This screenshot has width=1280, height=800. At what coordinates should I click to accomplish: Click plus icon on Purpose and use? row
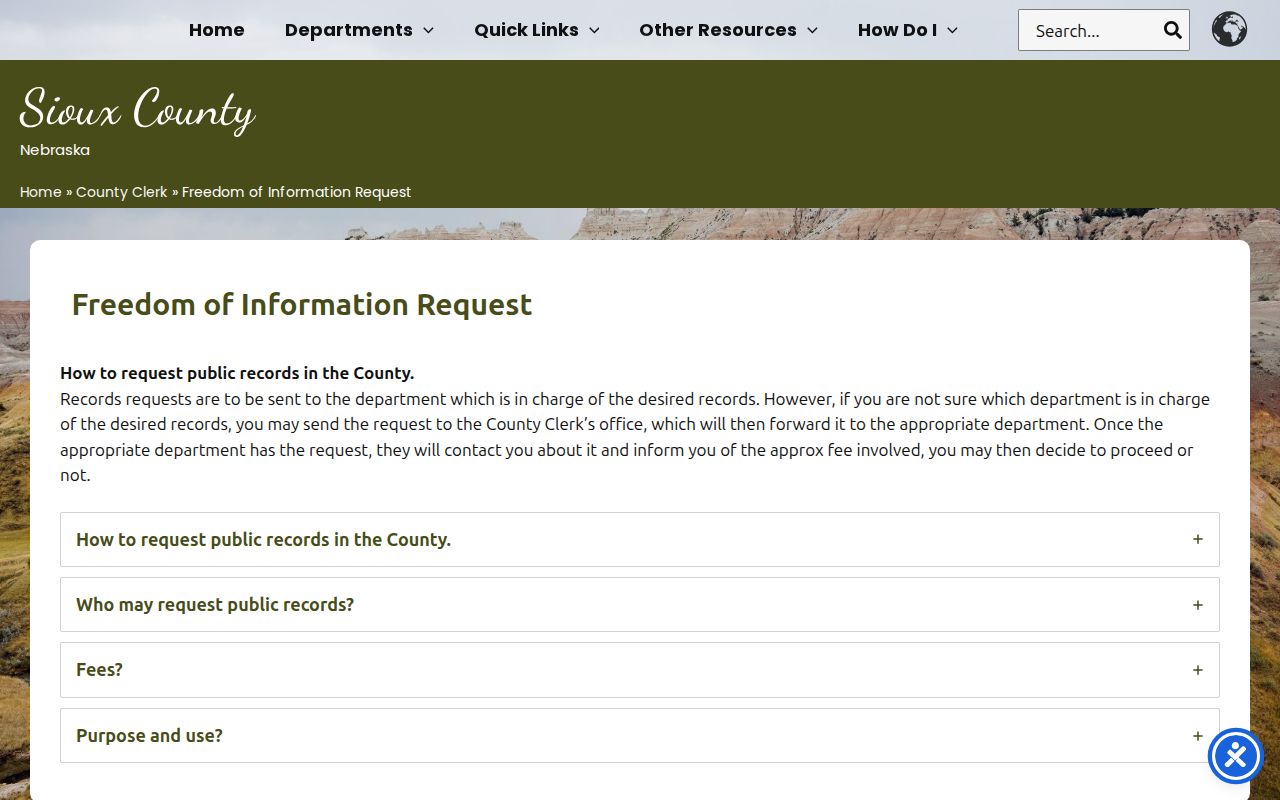tap(1198, 736)
